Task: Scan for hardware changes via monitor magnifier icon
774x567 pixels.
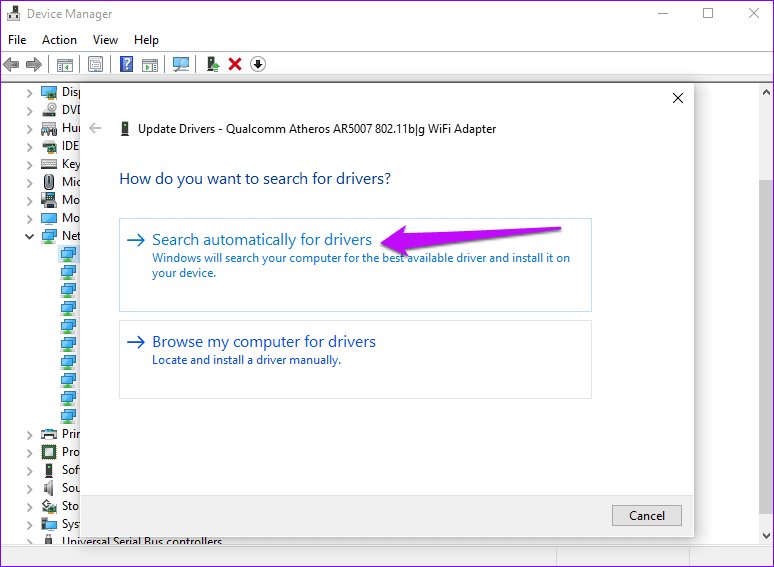Action: (x=181, y=64)
